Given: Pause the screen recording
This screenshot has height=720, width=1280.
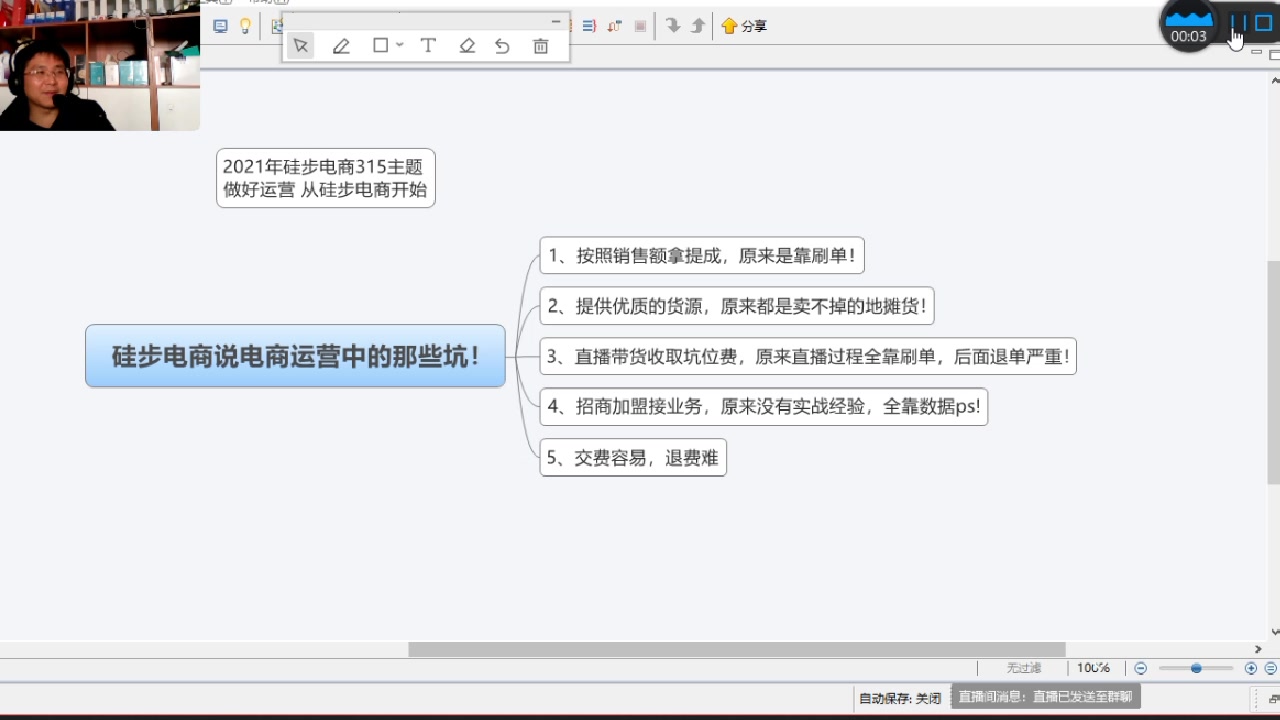Looking at the screenshot, I should 1239,23.
